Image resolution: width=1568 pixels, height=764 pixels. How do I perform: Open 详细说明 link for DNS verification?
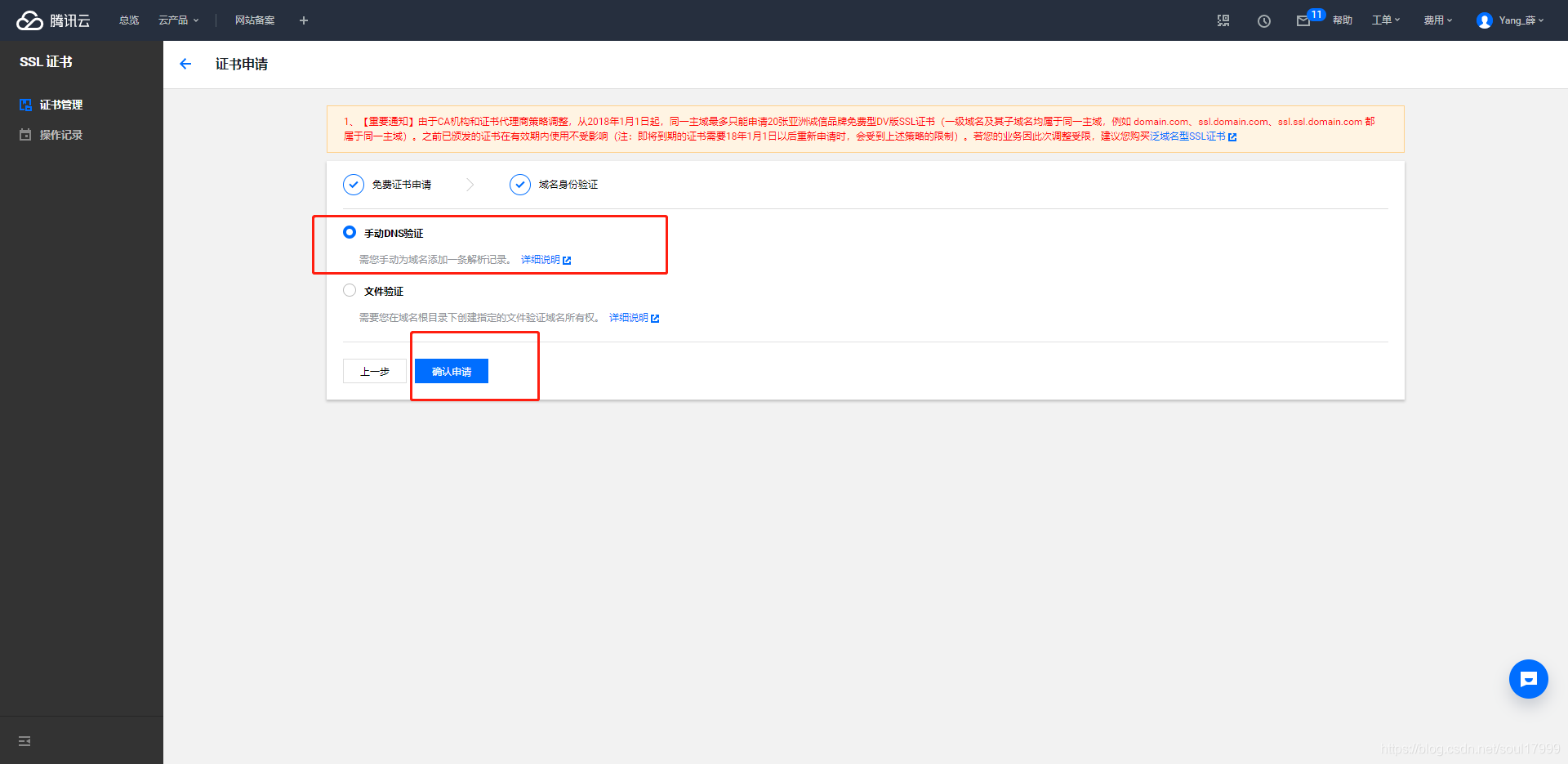[x=546, y=260]
